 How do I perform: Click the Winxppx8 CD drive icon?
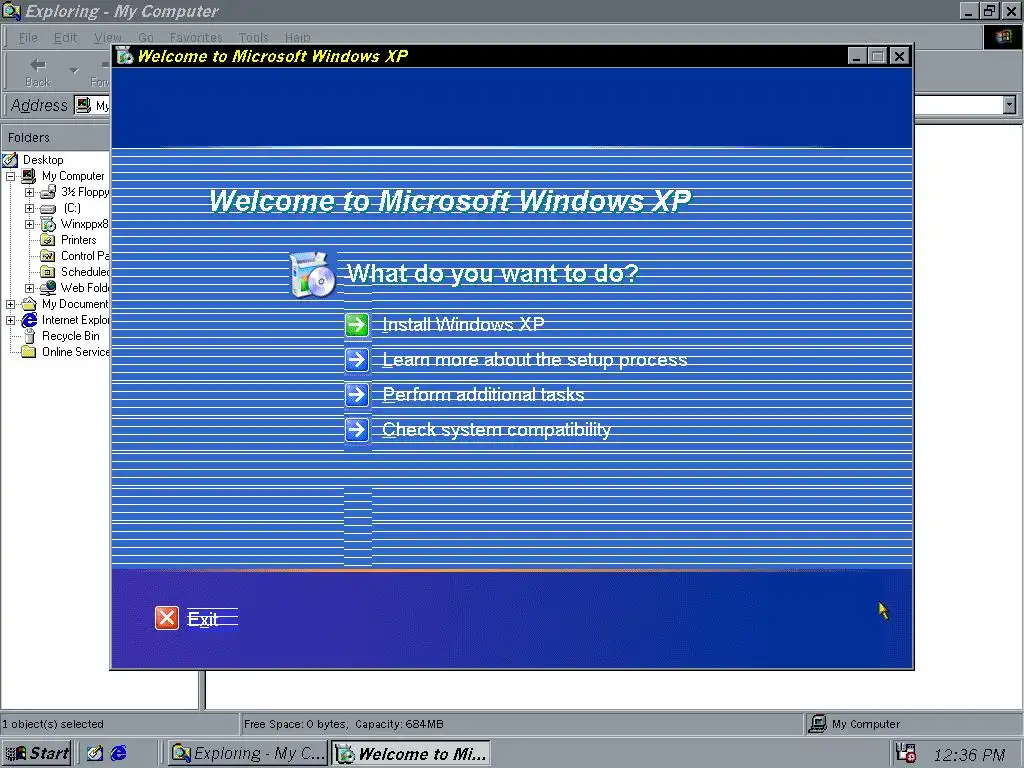click(48, 224)
